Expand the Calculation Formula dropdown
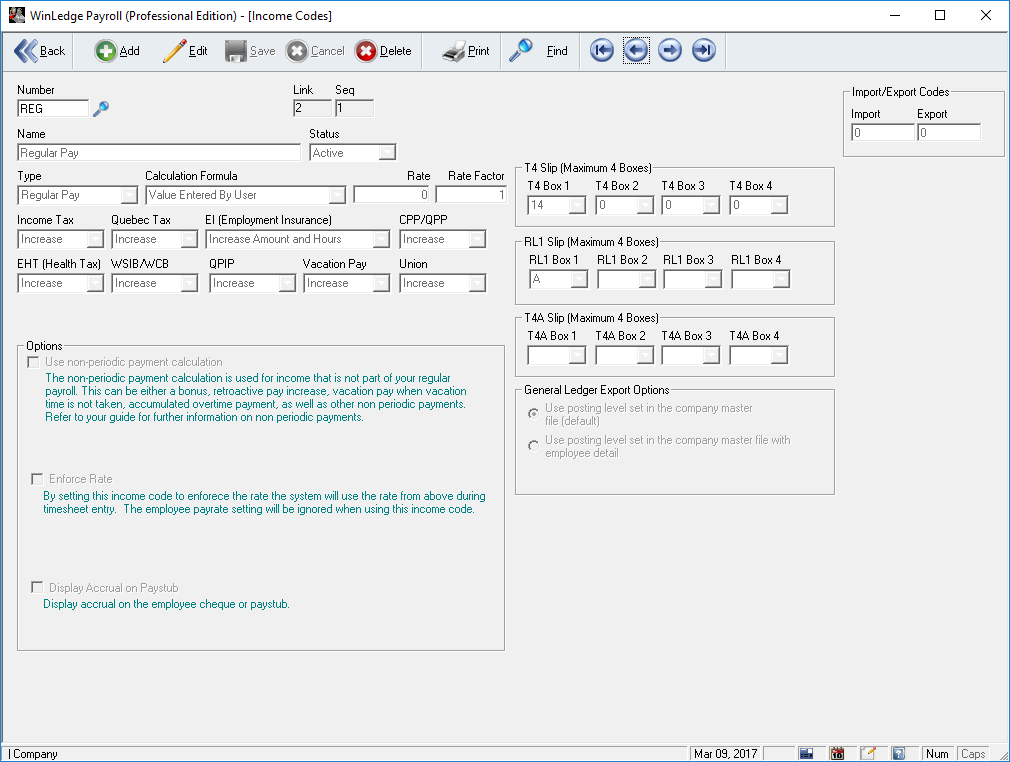 tap(337, 195)
